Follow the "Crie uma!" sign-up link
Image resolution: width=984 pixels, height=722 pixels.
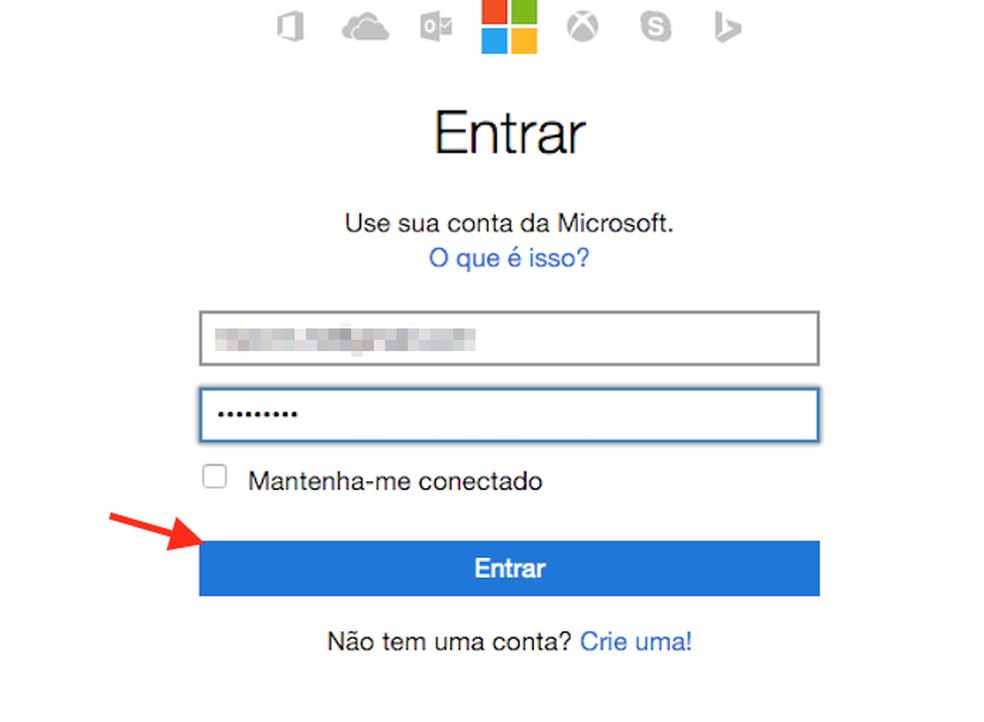point(636,641)
